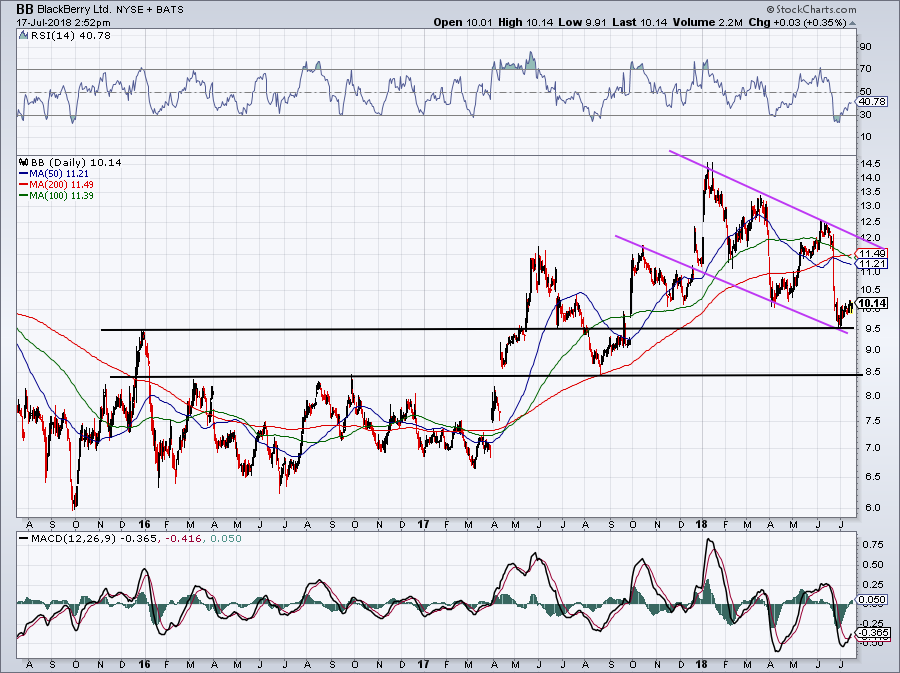900x673 pixels.
Task: Click the High 10.14 value in the header
Action: 525,22
